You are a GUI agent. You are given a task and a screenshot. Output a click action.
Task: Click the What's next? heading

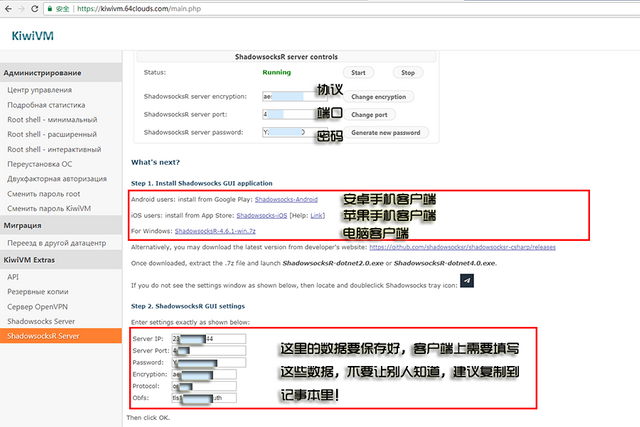pyautogui.click(x=155, y=162)
